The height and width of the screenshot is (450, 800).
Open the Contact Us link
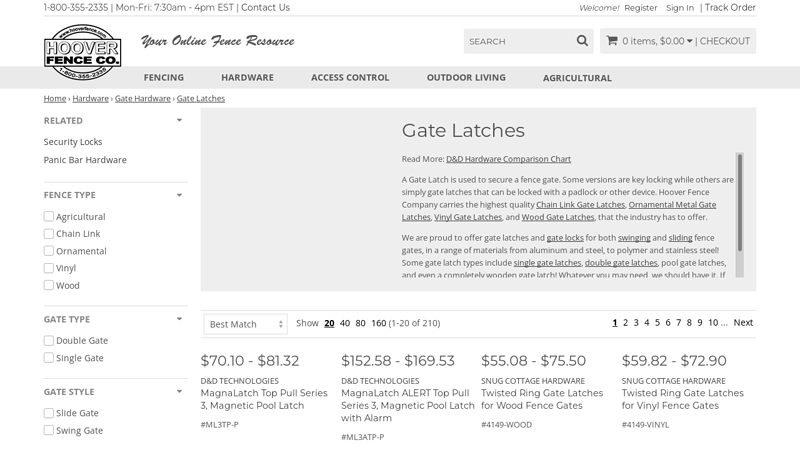(265, 8)
